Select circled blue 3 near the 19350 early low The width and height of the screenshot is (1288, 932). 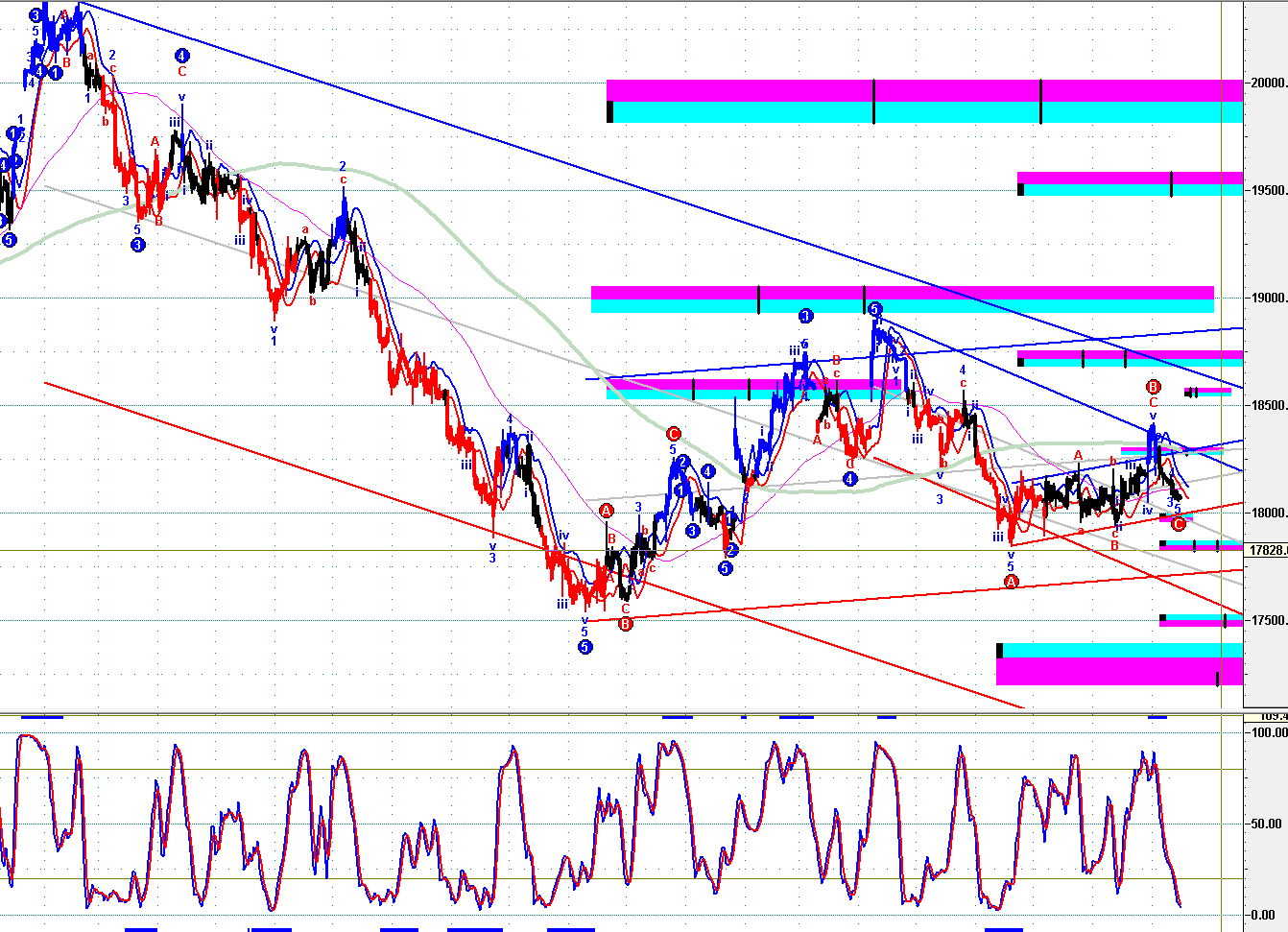(138, 245)
